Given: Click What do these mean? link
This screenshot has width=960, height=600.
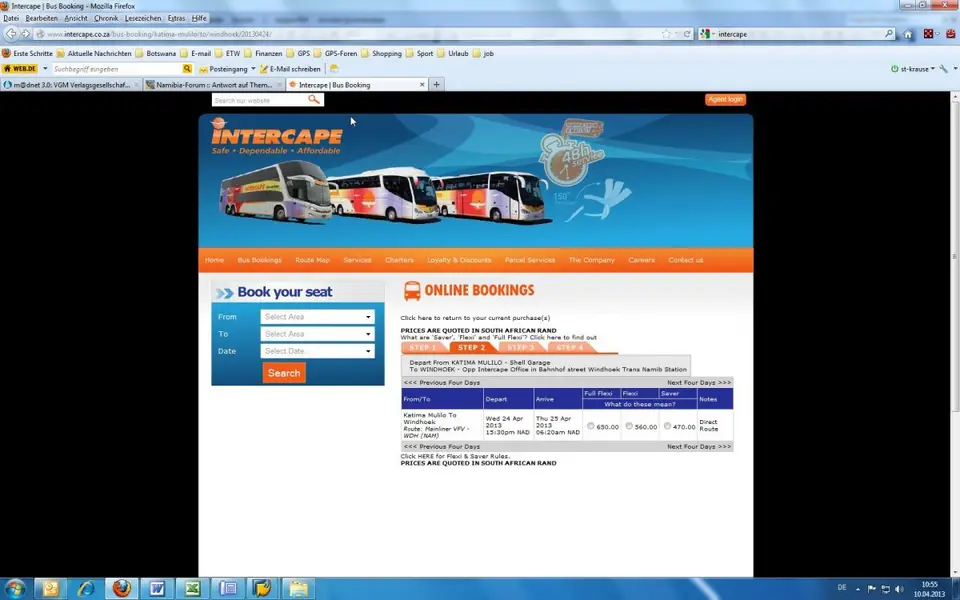Looking at the screenshot, I should (x=639, y=404).
